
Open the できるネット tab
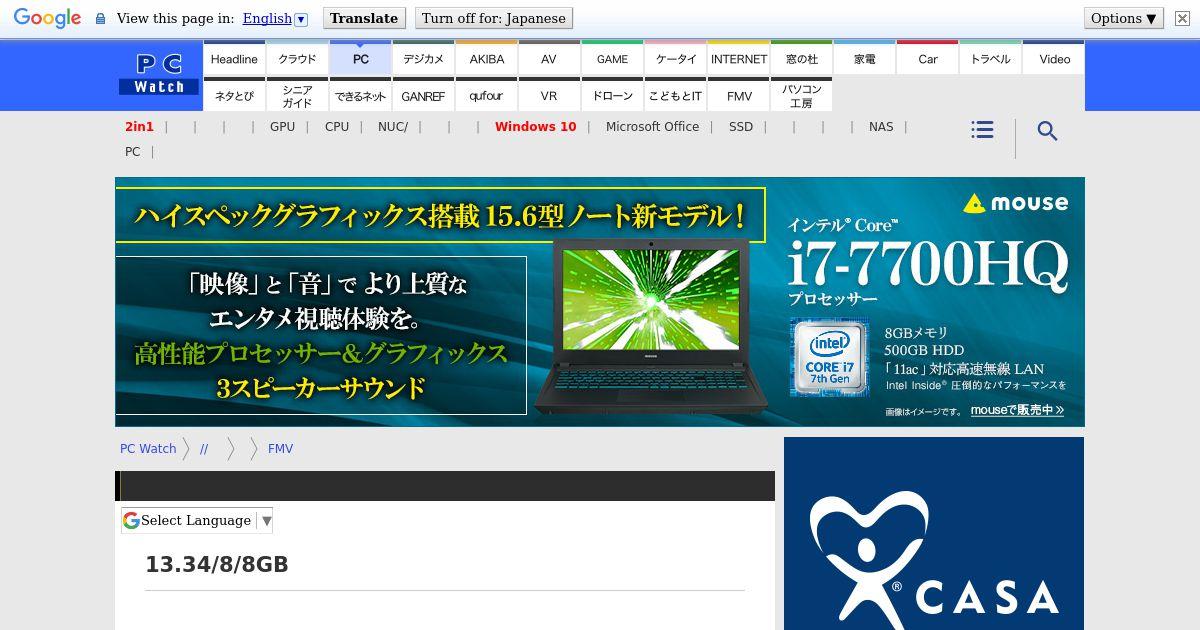point(361,95)
